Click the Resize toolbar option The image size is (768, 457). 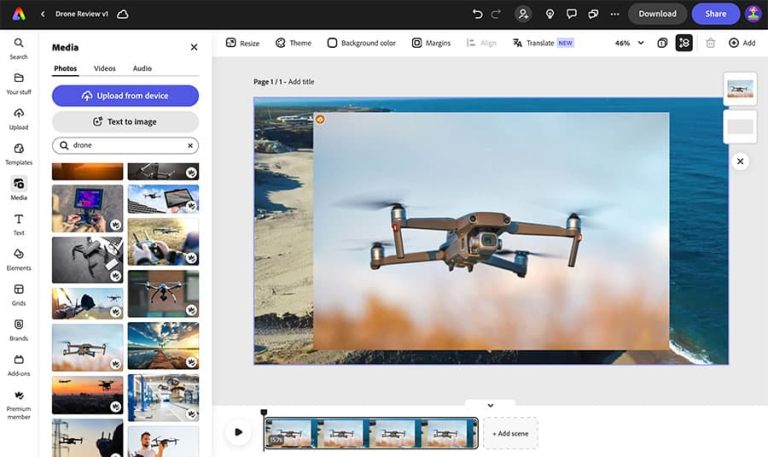coord(242,43)
